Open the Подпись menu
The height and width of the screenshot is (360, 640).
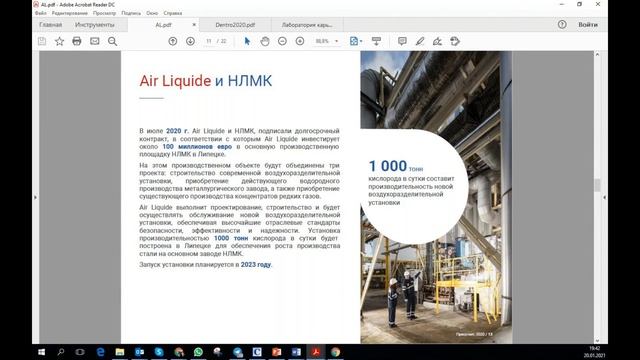(131, 13)
